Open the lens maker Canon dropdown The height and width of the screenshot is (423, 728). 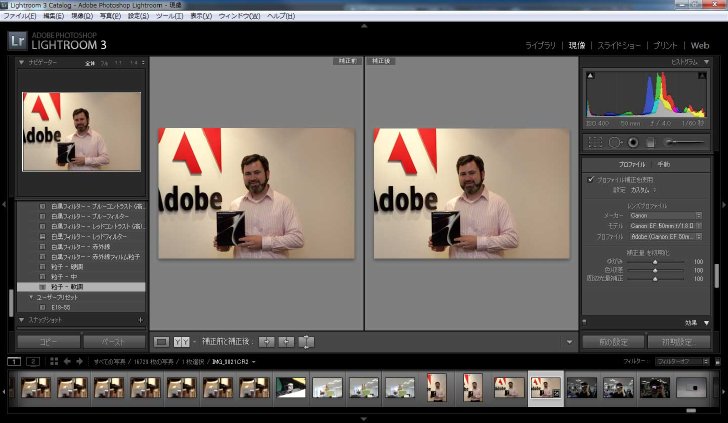pyautogui.click(x=665, y=215)
